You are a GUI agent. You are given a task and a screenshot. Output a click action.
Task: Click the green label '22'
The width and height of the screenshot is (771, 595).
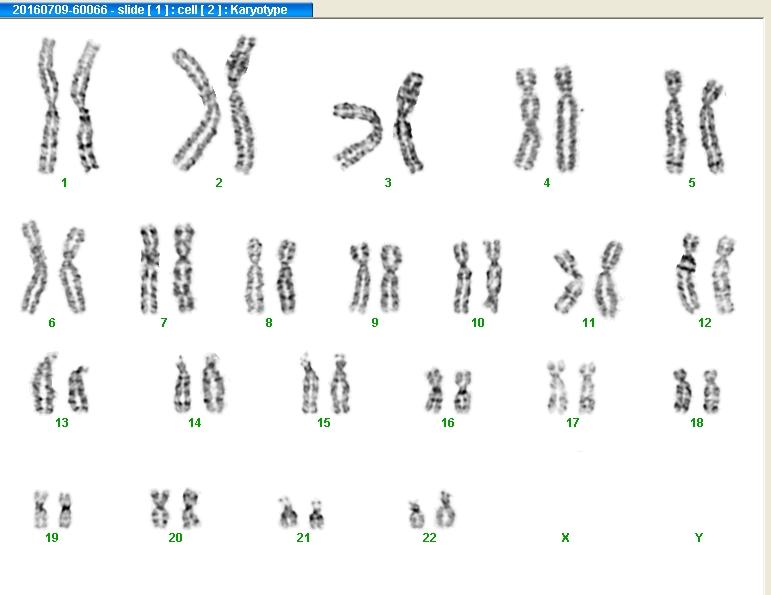point(429,537)
